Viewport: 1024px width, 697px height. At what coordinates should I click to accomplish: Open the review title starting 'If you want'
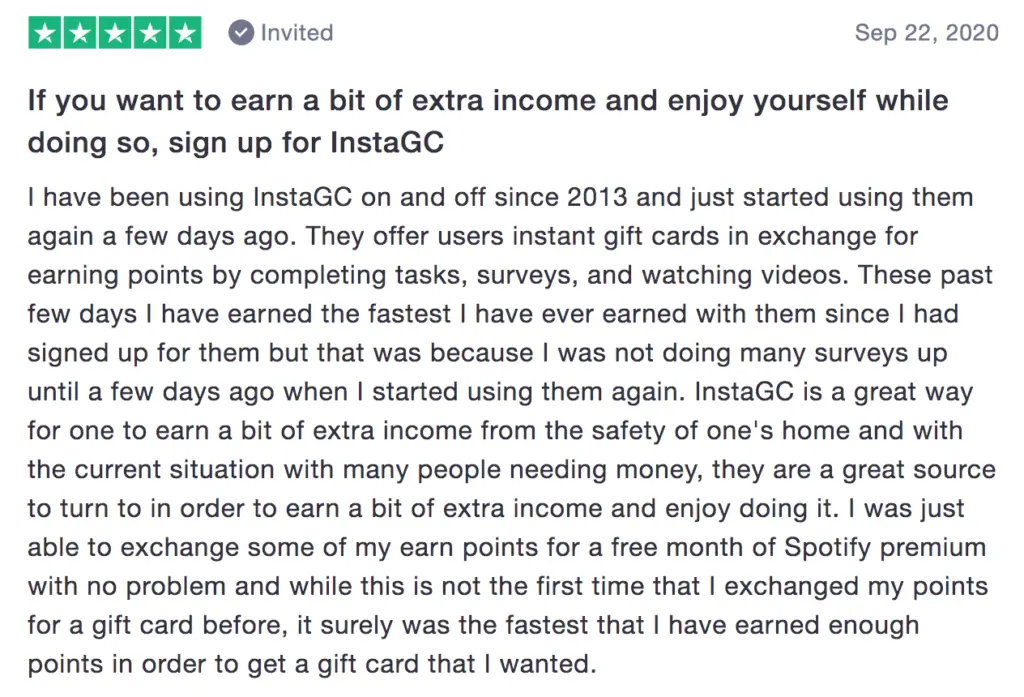488,122
